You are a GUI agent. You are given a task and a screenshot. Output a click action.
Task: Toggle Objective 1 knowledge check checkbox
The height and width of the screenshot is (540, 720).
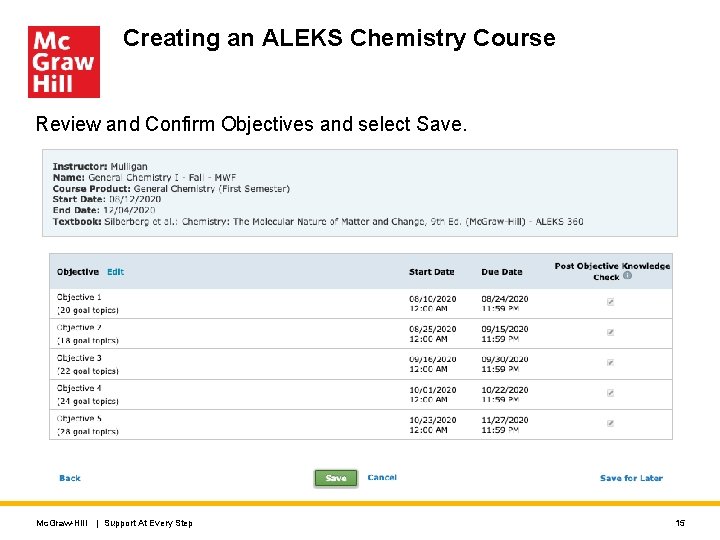point(610,302)
